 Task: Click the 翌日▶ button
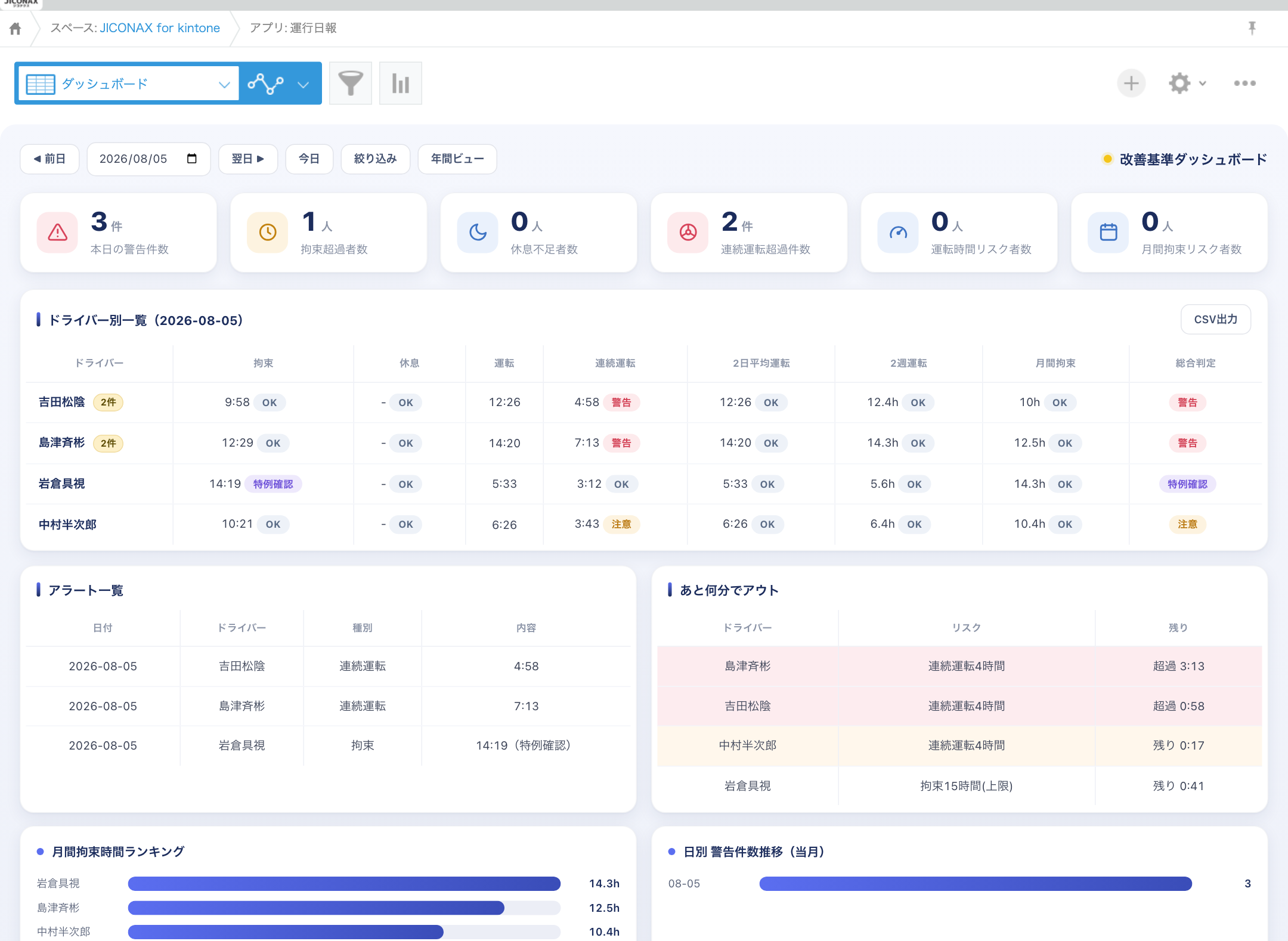pos(248,159)
